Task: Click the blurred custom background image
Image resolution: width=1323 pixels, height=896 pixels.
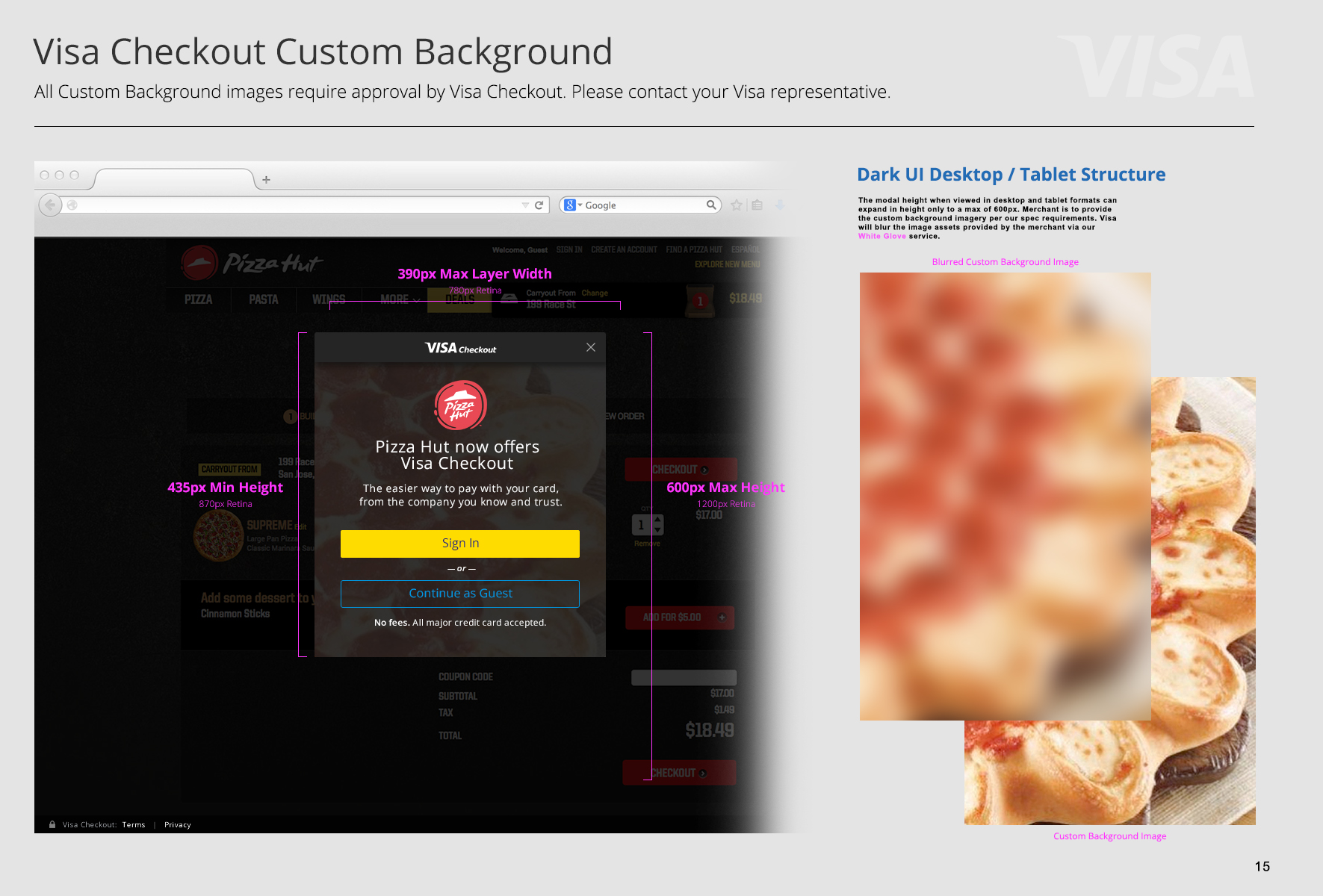Action: 1005,496
